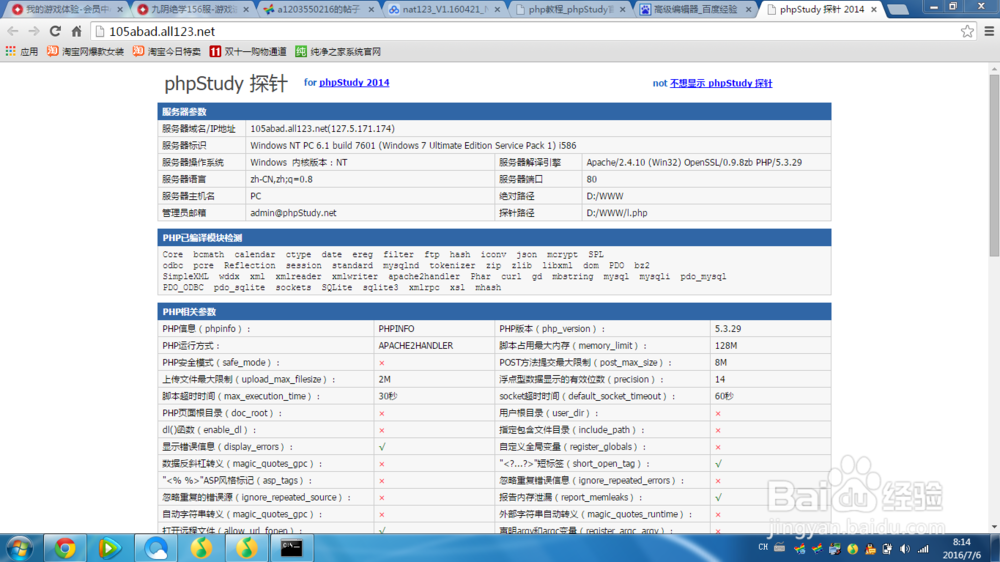Click the memory_limit value 128M

[x=726, y=346]
